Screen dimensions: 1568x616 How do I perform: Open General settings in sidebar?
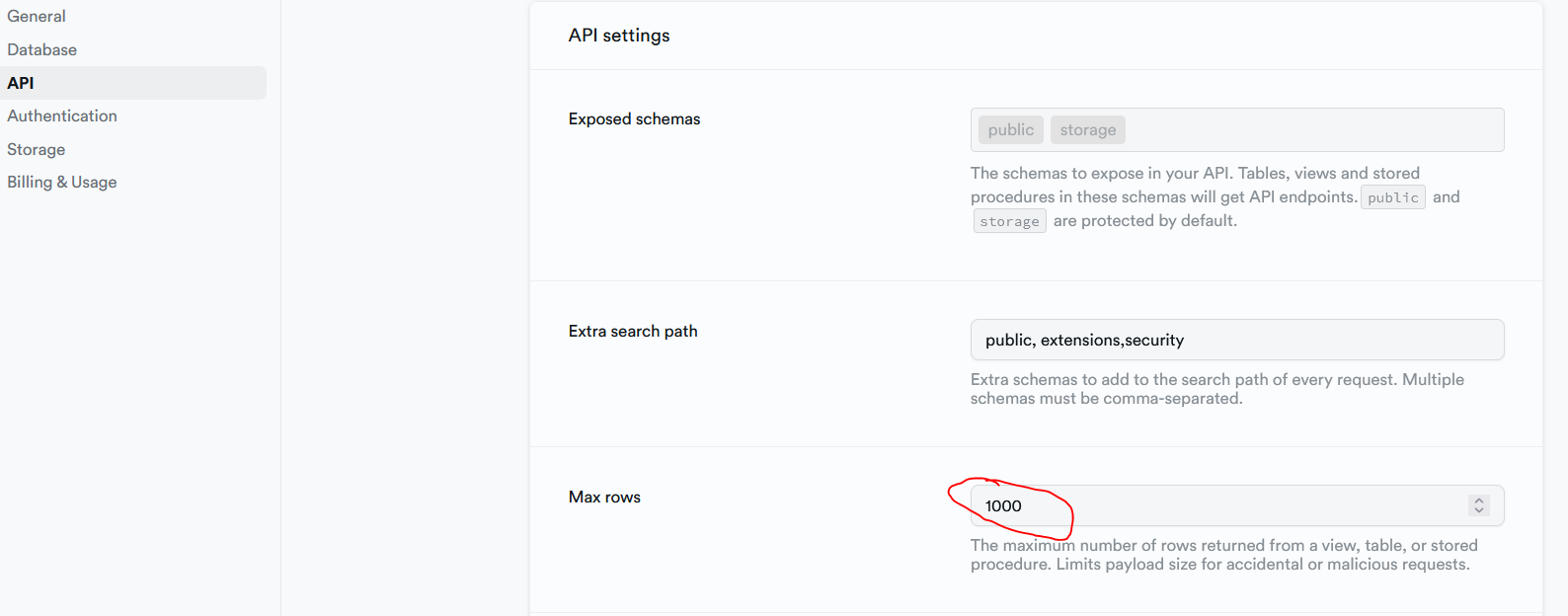pos(37,17)
